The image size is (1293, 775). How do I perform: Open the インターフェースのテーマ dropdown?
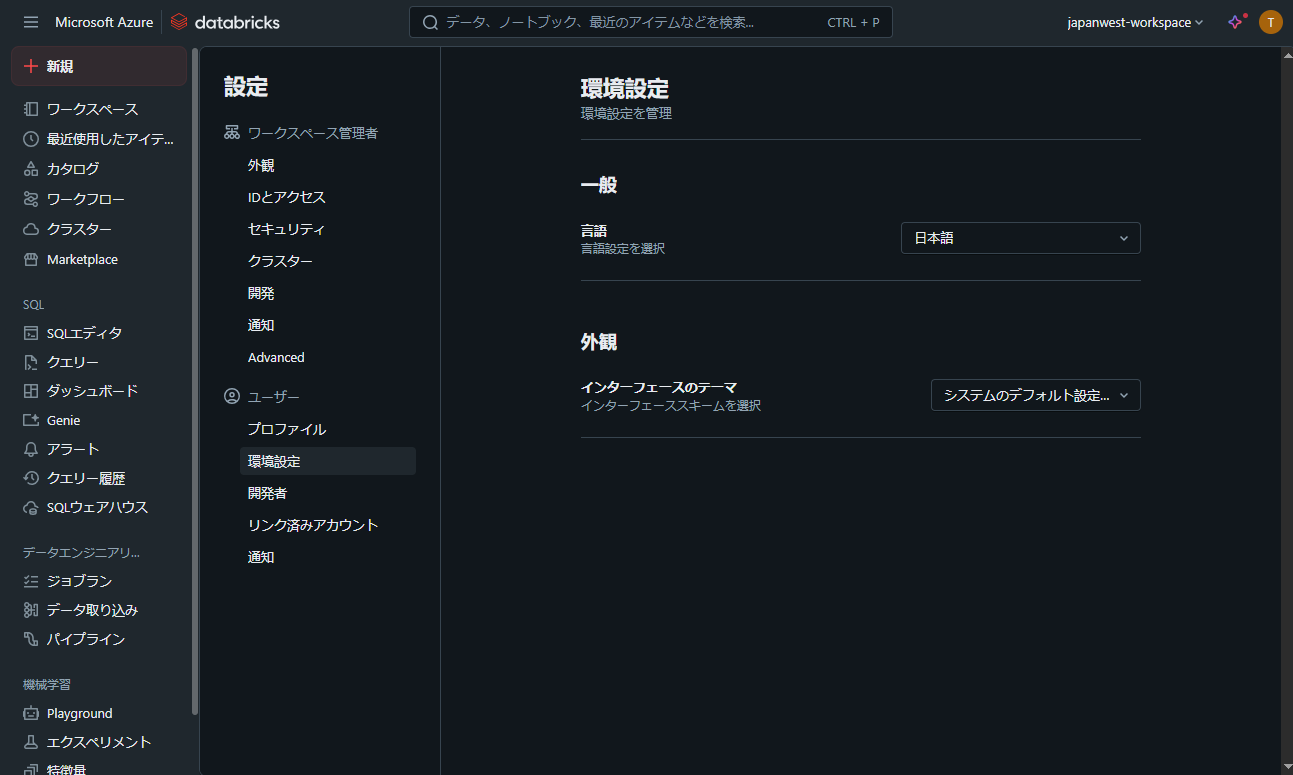click(x=1035, y=395)
